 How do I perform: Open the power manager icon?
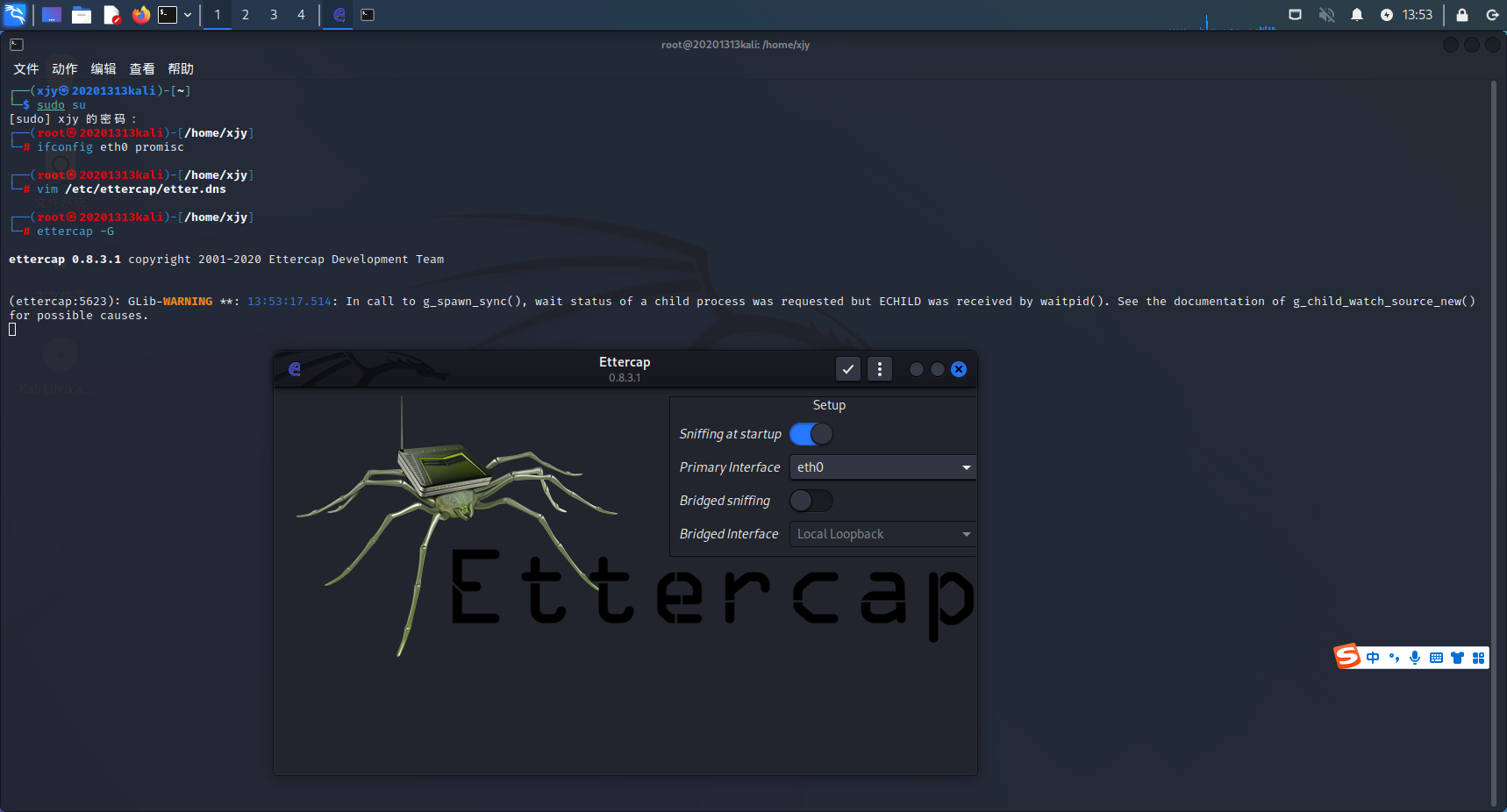pyautogui.click(x=1387, y=15)
